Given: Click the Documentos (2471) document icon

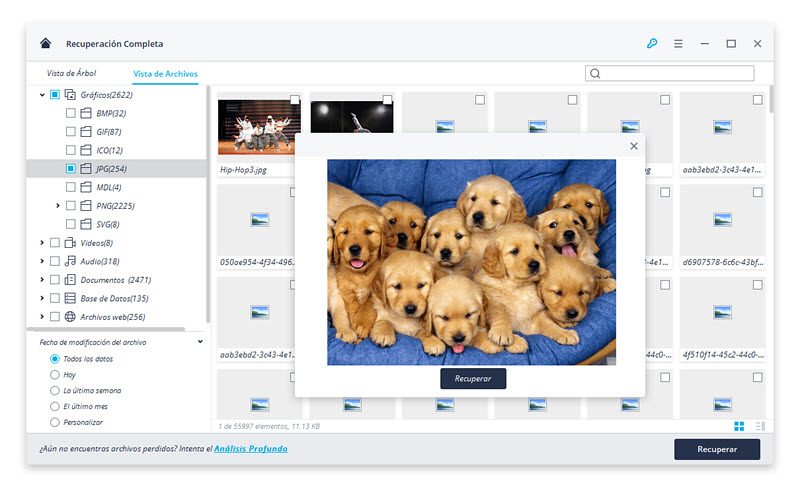Looking at the screenshot, I should (70, 280).
